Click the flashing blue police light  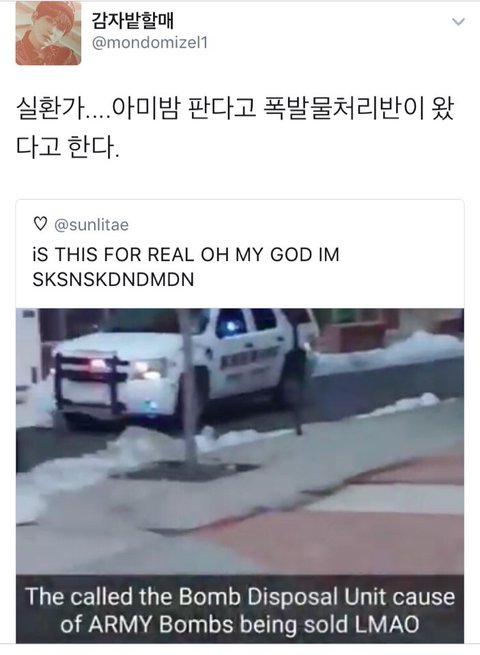(230, 324)
